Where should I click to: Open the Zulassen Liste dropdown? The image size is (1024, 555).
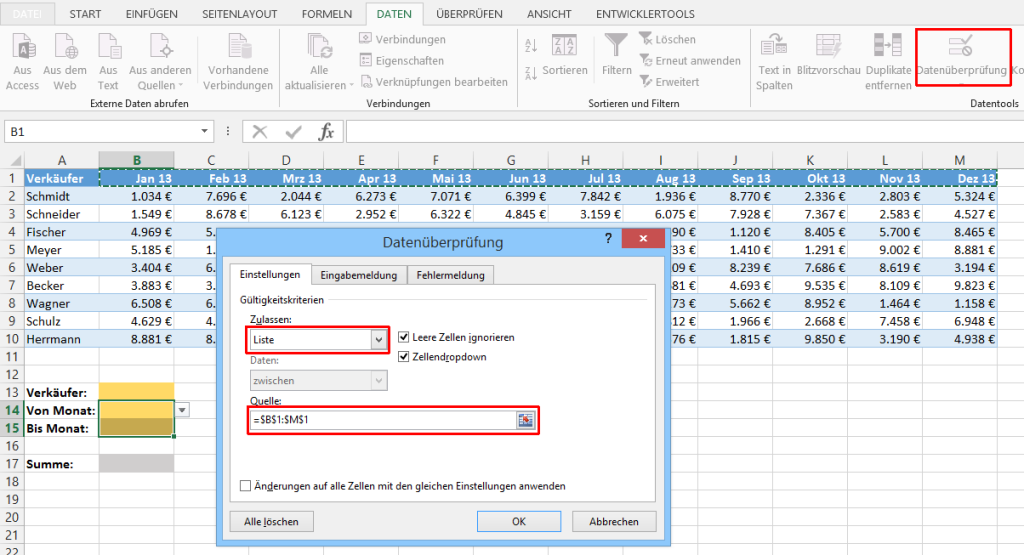(379, 340)
